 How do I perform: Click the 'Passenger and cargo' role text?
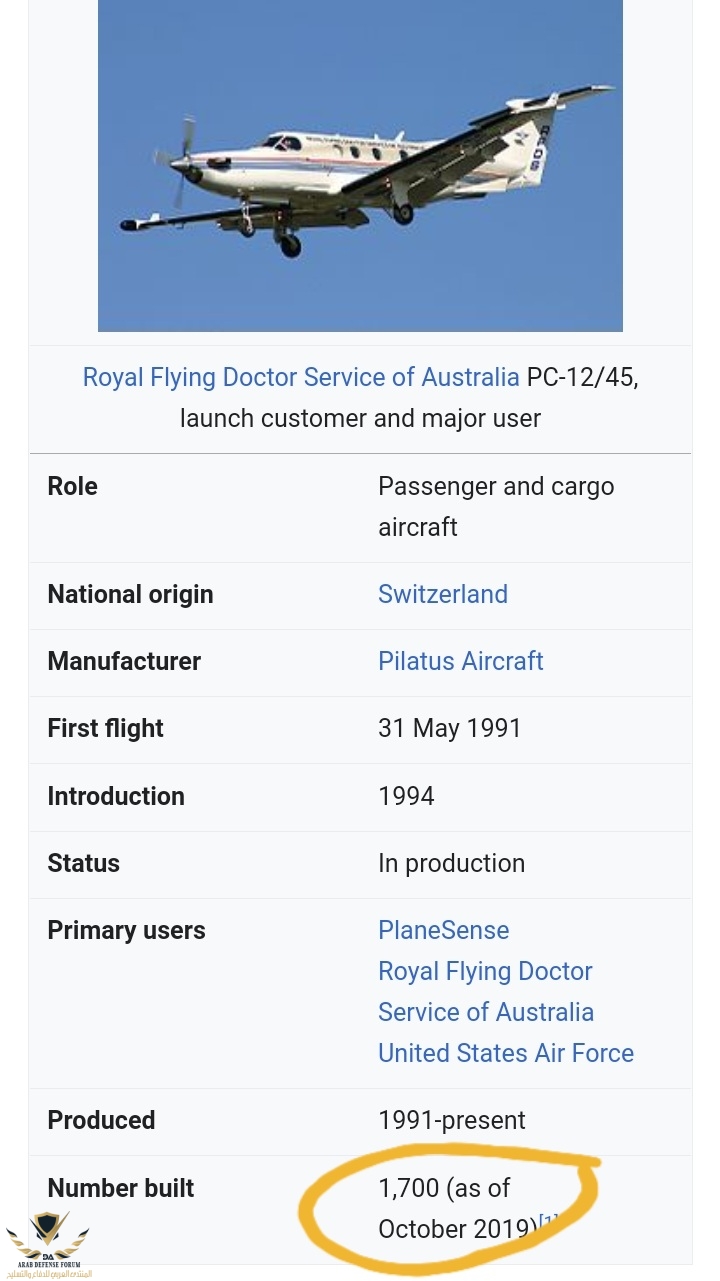point(496,486)
